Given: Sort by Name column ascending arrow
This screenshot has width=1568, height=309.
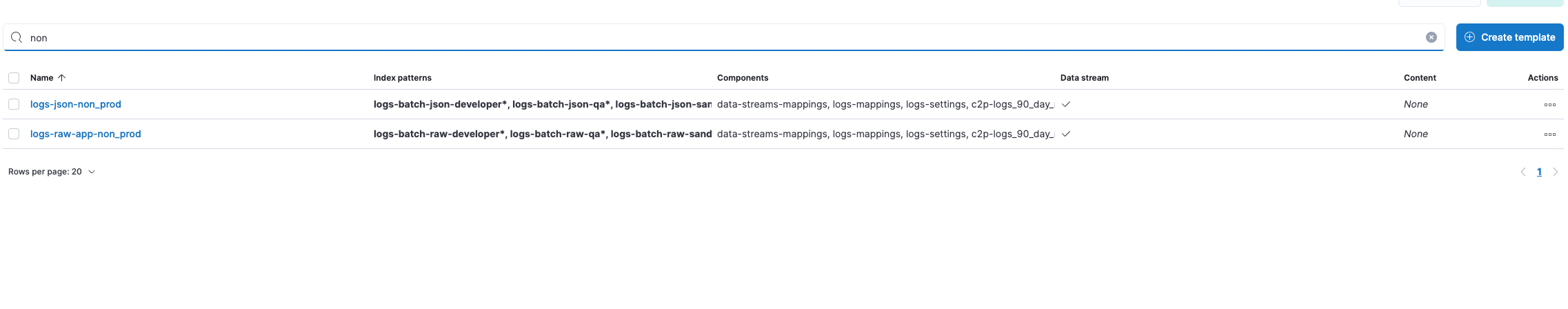Looking at the screenshot, I should [x=61, y=78].
